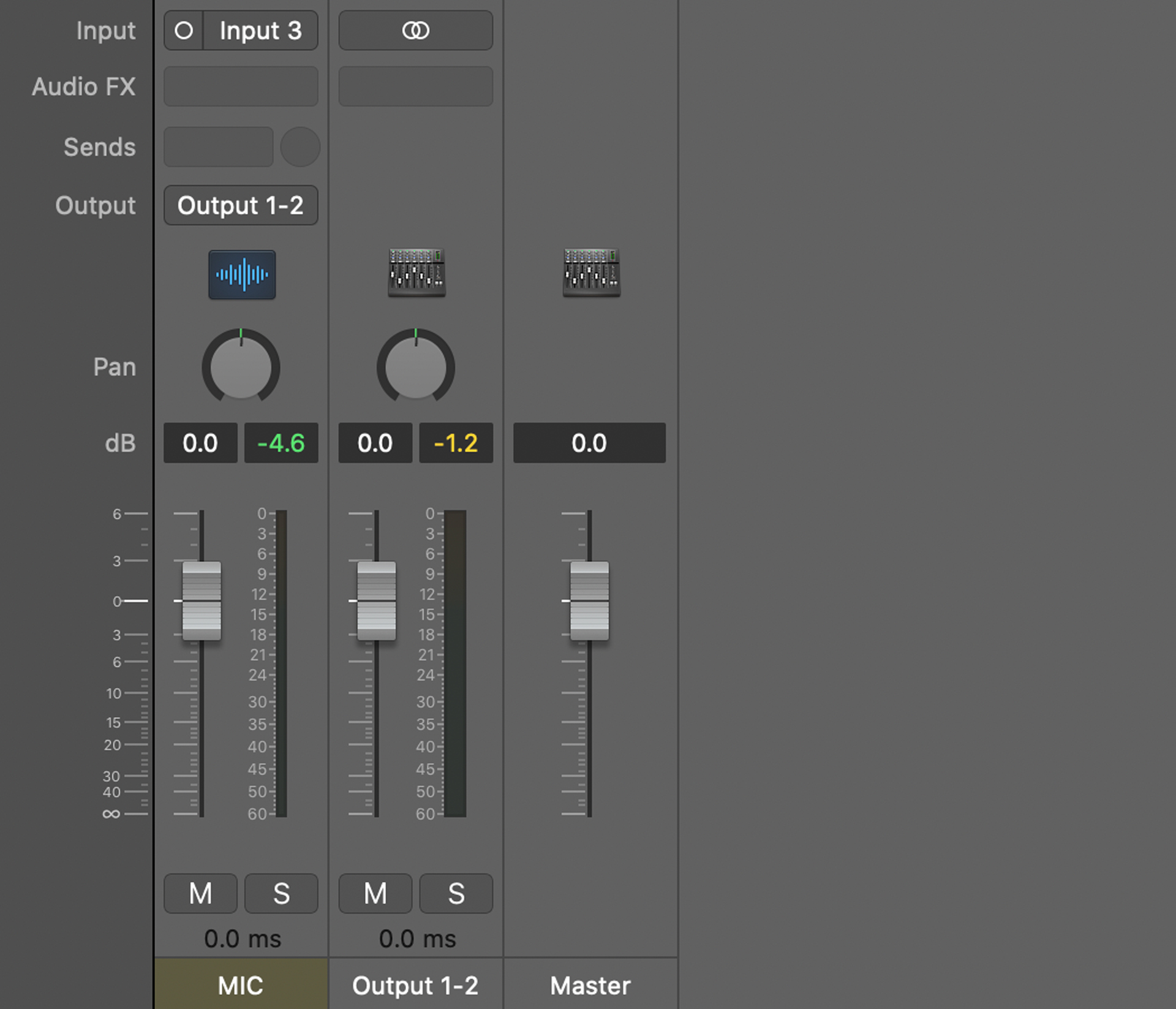This screenshot has height=1009, width=1176.
Task: Reset the Output 1-2 peak display -1.2
Action: click(x=456, y=443)
